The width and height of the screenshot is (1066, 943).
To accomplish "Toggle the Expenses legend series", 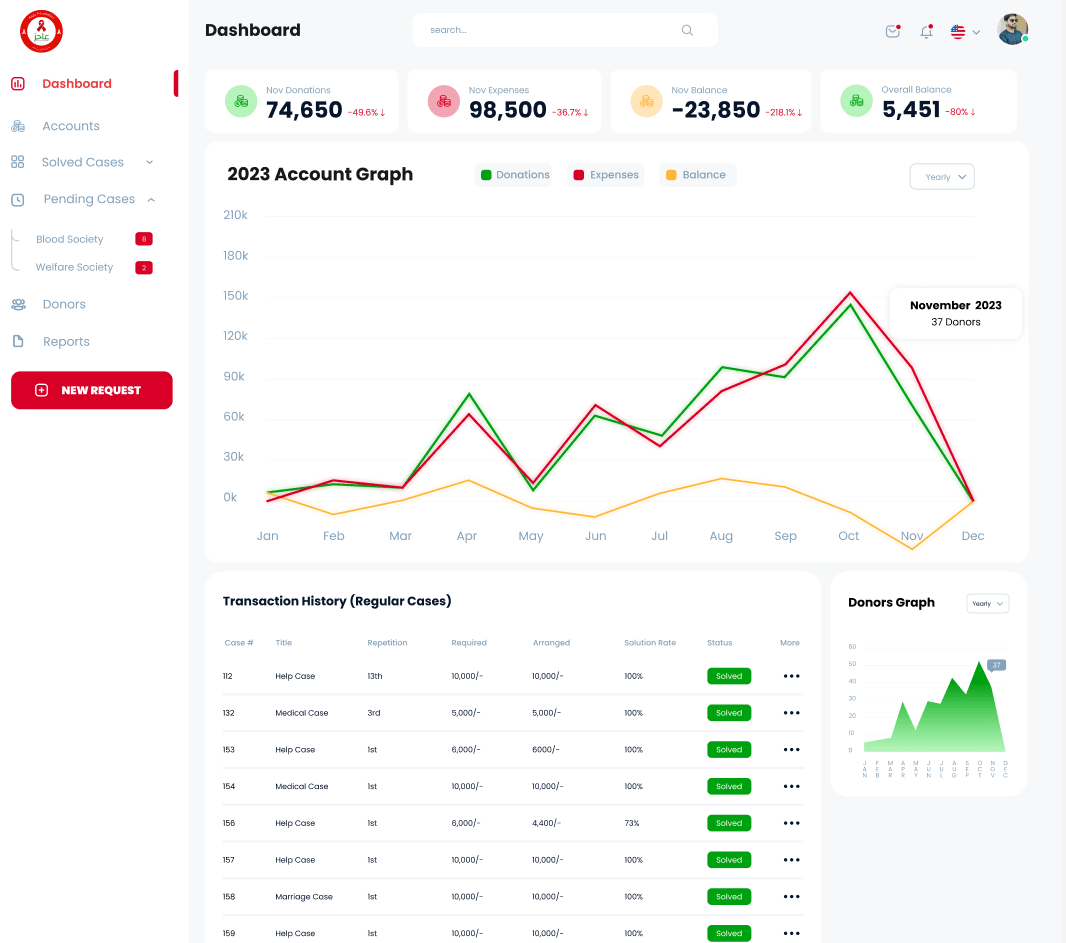I will [x=606, y=175].
